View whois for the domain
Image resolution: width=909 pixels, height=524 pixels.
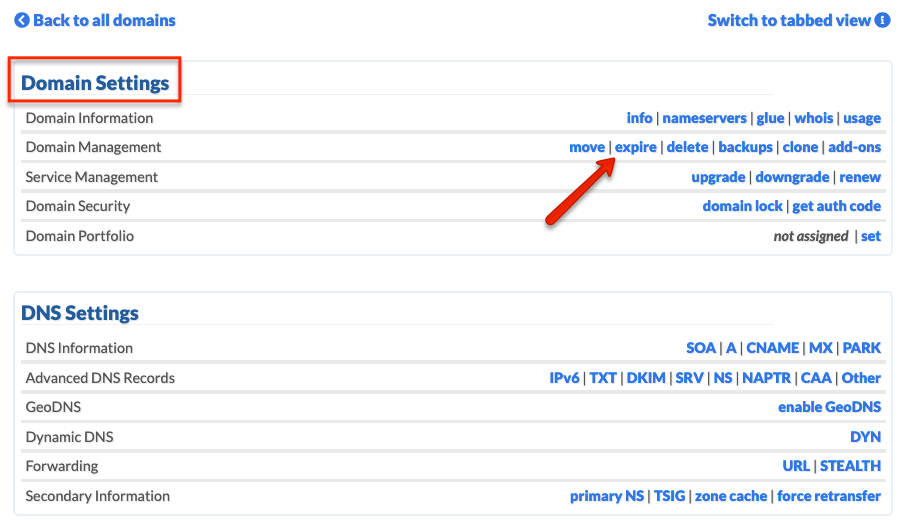(x=813, y=118)
